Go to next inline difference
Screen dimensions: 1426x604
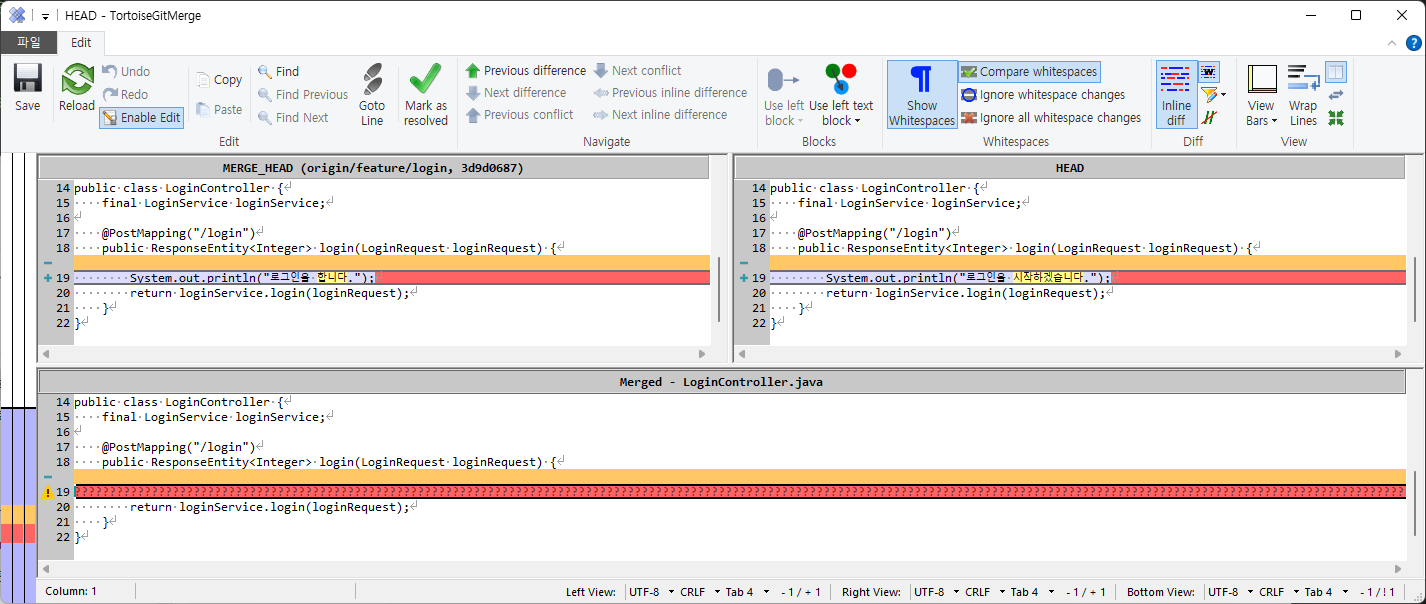(660, 115)
